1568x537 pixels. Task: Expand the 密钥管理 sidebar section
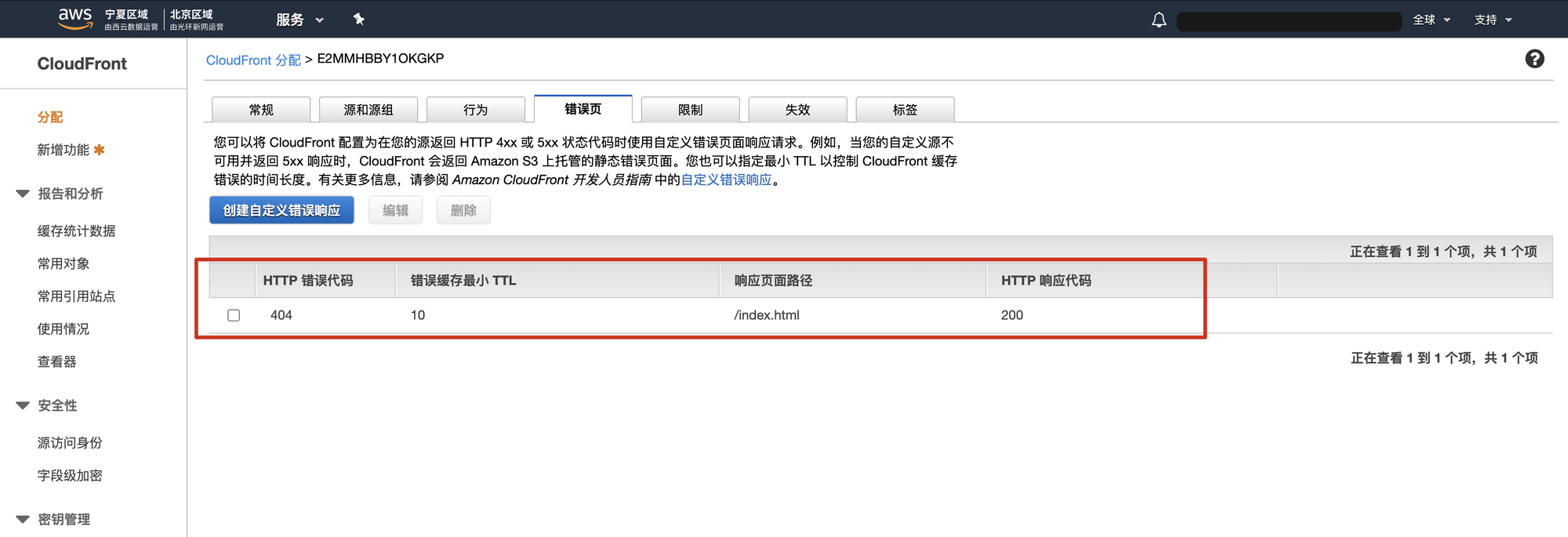pos(23,519)
